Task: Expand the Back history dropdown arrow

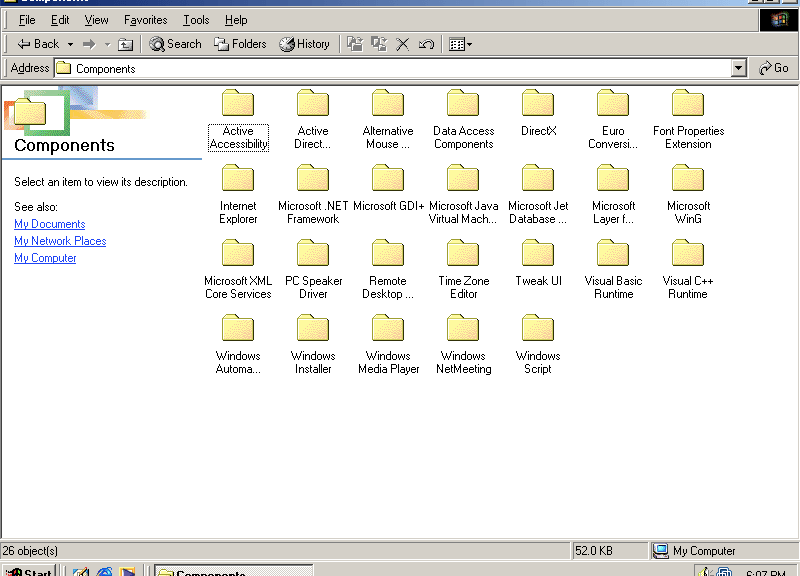Action: pos(70,44)
